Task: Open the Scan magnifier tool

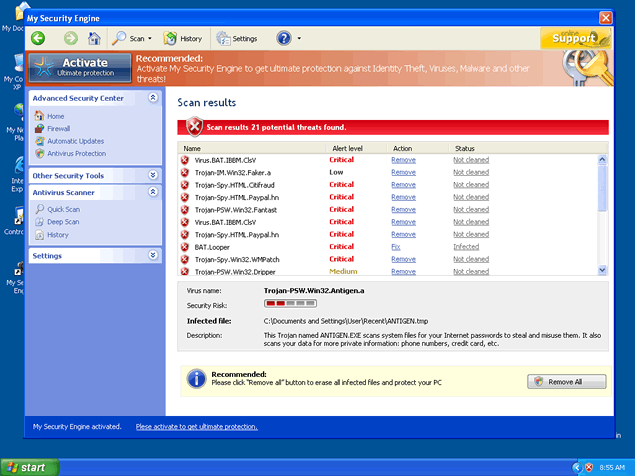Action: pyautogui.click(x=126, y=38)
